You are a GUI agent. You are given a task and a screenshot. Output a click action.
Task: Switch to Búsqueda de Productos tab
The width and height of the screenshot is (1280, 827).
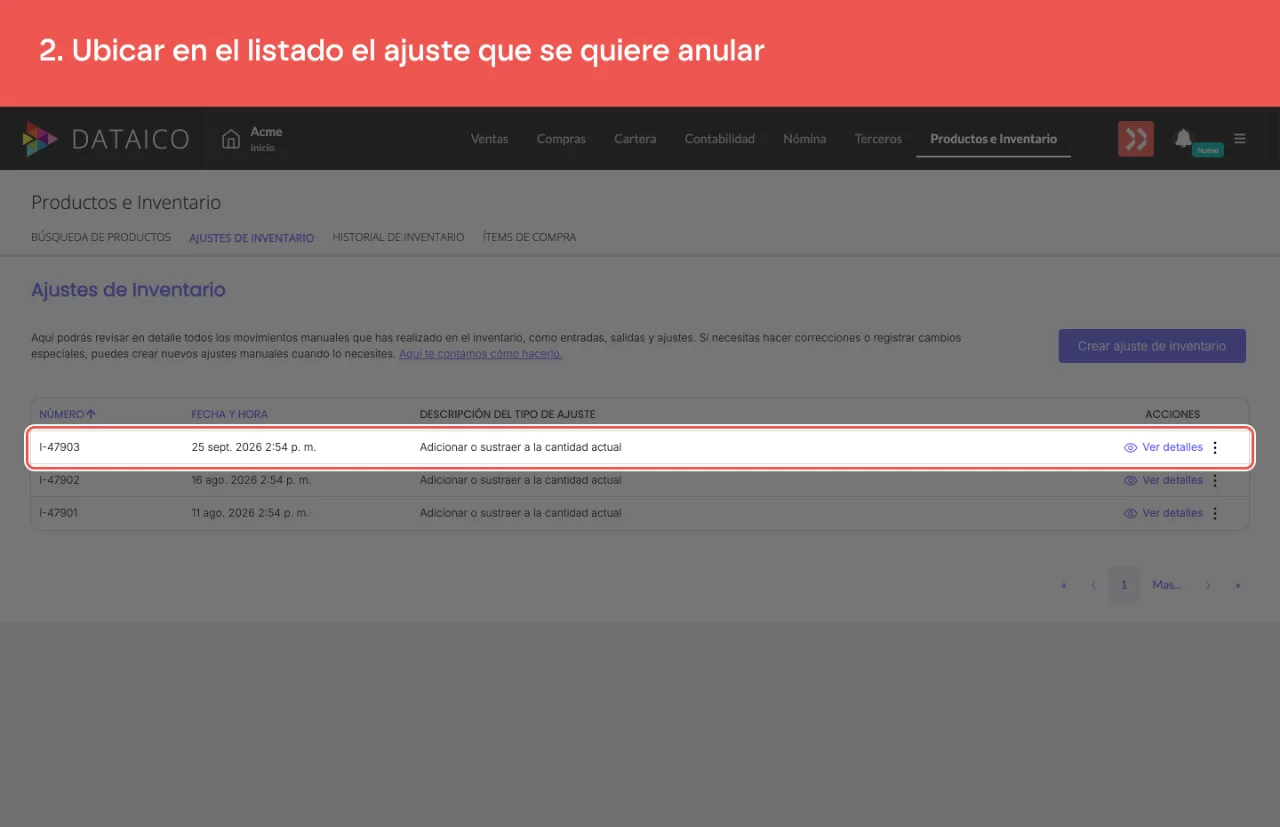101,238
